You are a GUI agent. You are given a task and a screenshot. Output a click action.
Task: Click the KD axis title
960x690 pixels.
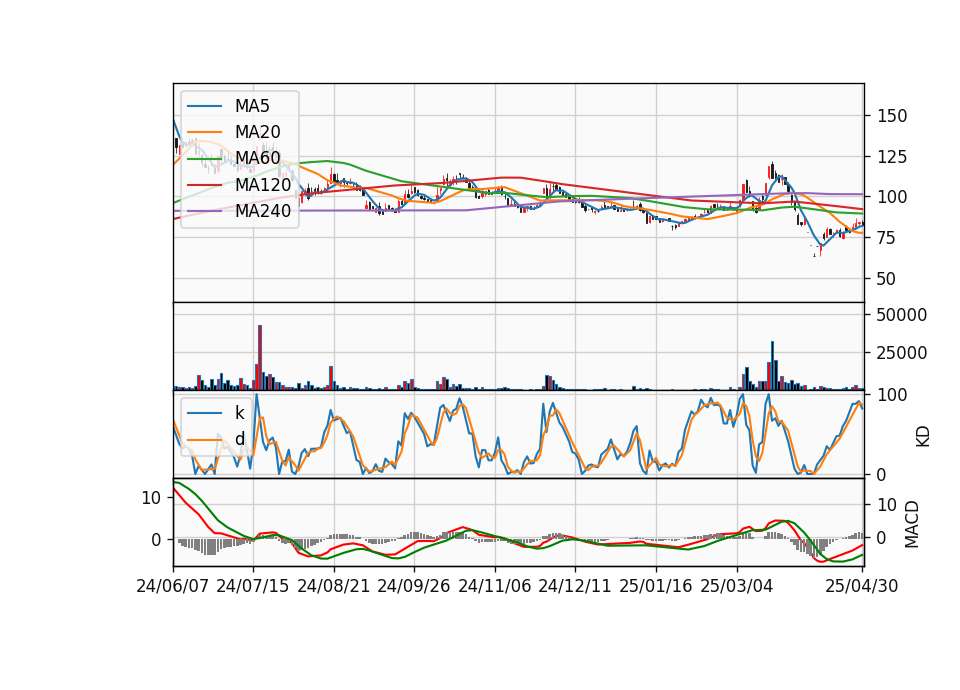[x=923, y=437]
